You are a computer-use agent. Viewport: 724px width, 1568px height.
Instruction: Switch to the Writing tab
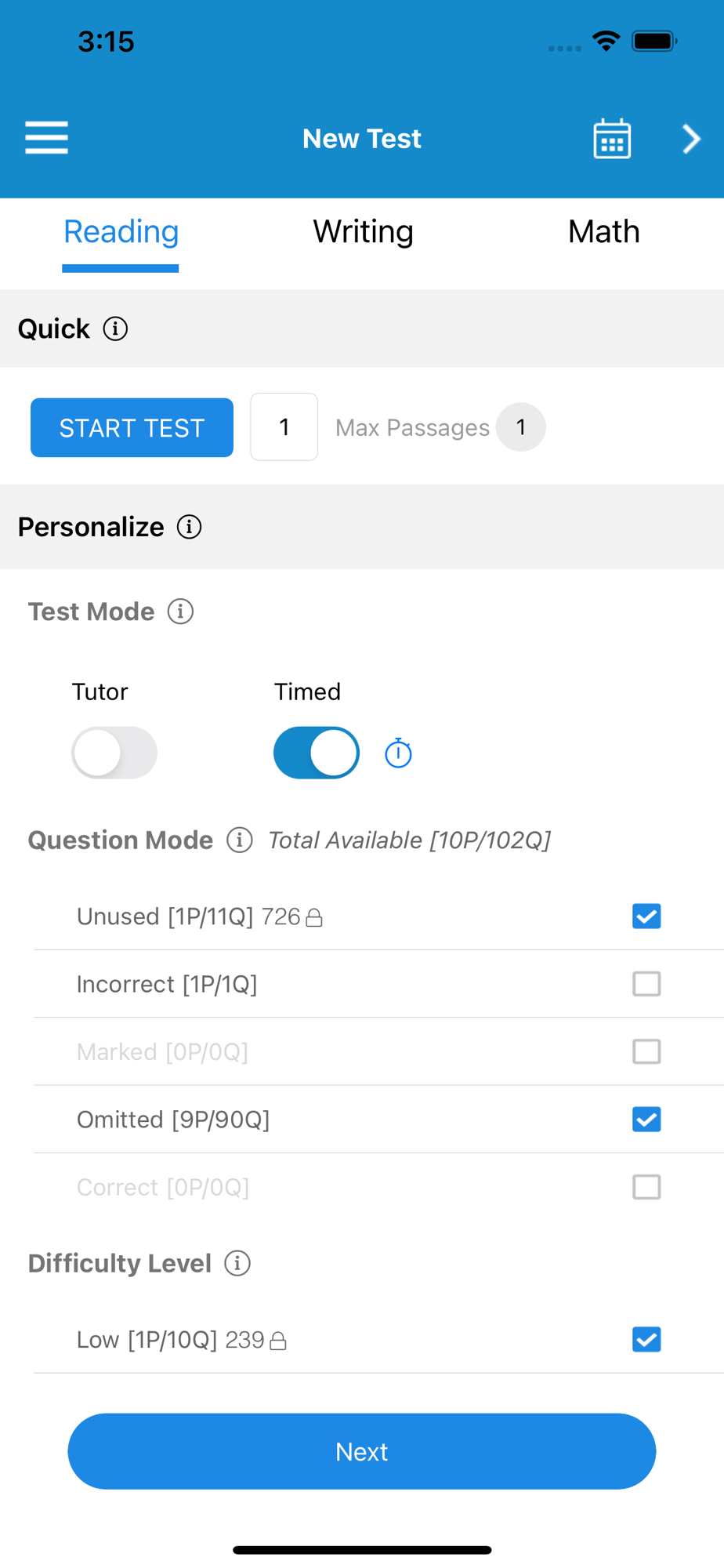coord(363,232)
